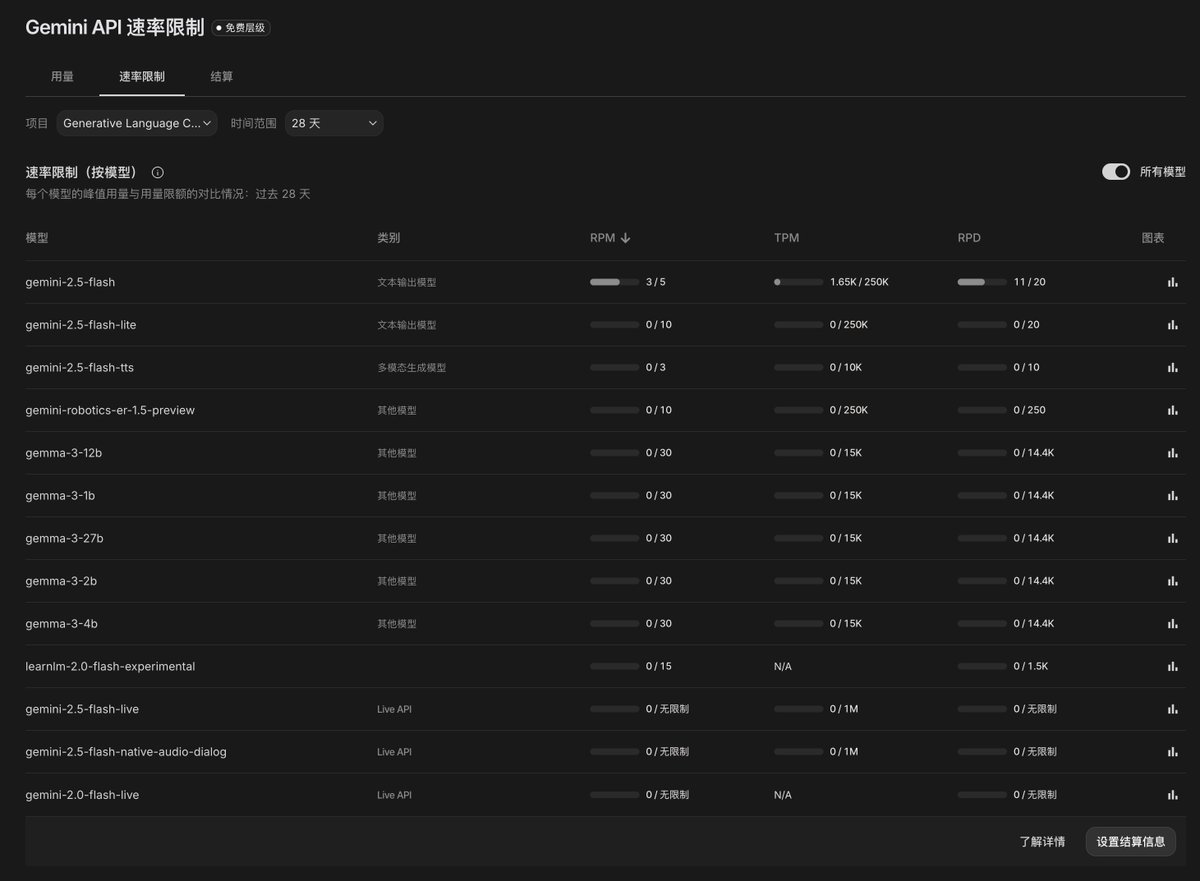Click the gemini-robotics-er-1.5-preview model name

point(110,410)
